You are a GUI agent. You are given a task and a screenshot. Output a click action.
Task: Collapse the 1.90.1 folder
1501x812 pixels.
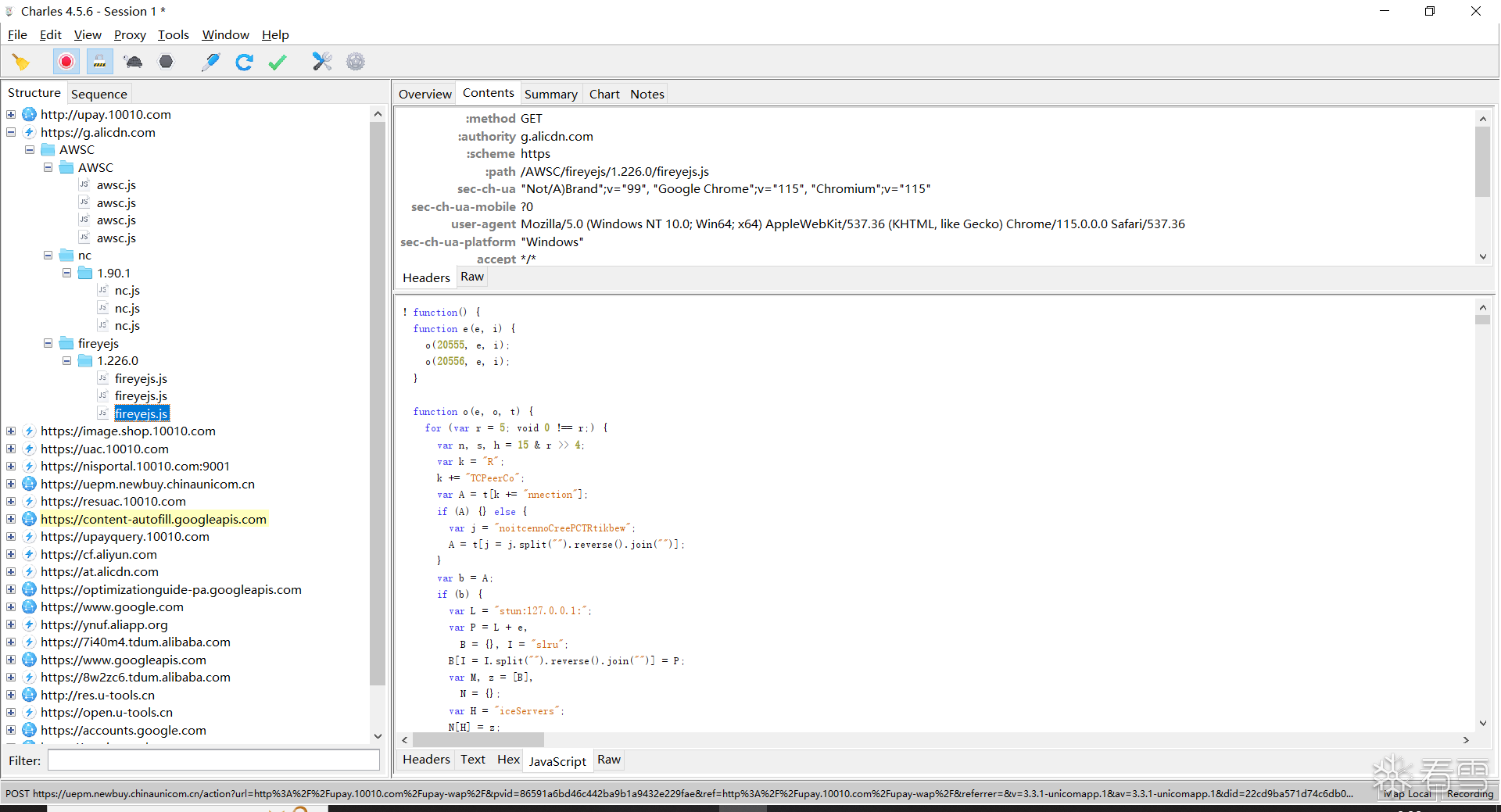67,273
